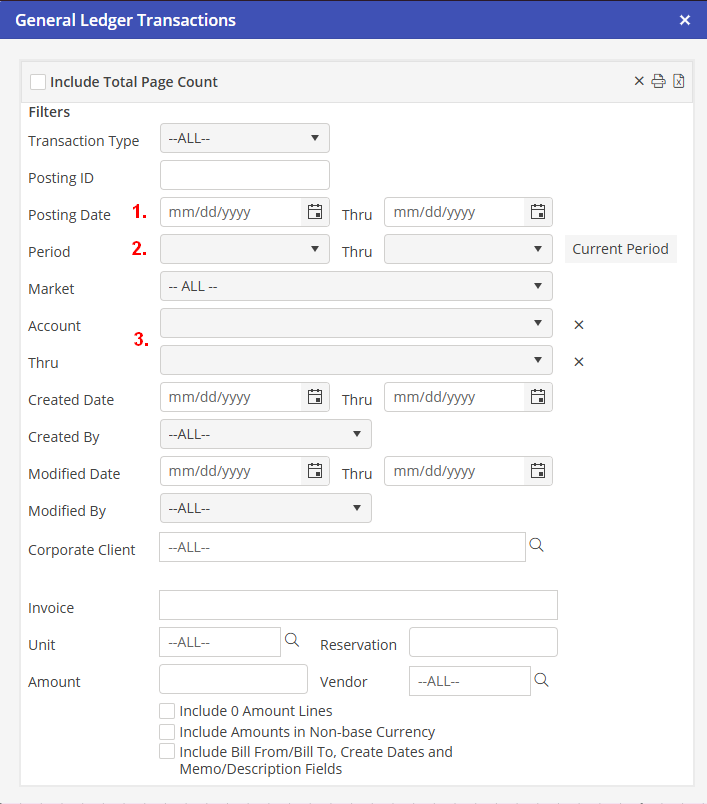Click the Corporate Client search magnifier icon

536,545
